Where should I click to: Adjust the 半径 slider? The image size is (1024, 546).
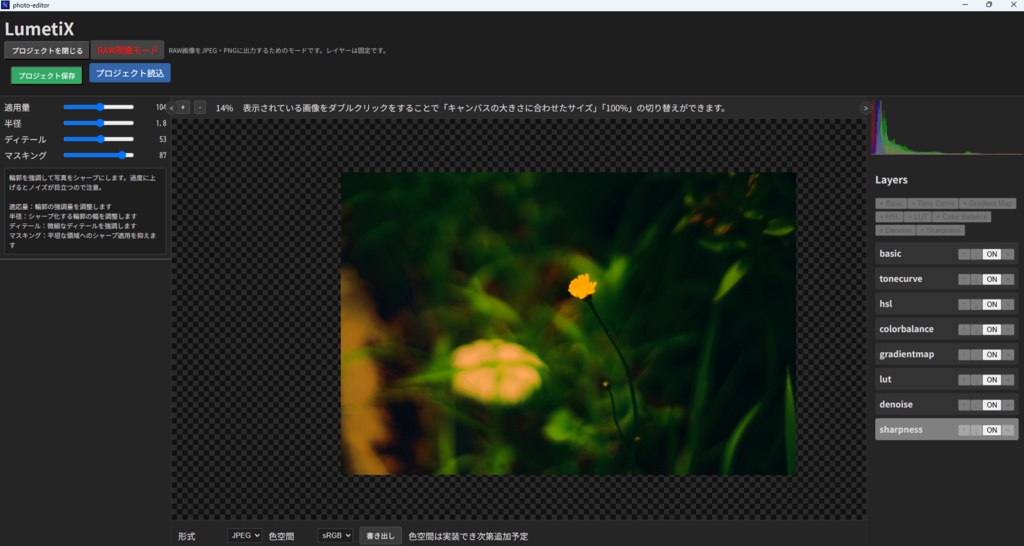(x=99, y=123)
